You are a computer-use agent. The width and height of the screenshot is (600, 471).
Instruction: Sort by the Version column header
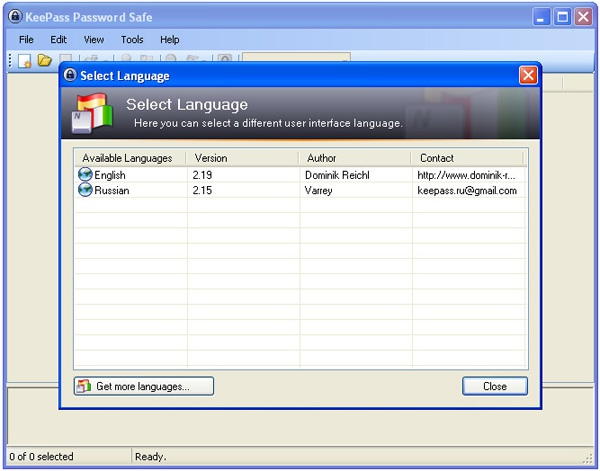pyautogui.click(x=243, y=158)
